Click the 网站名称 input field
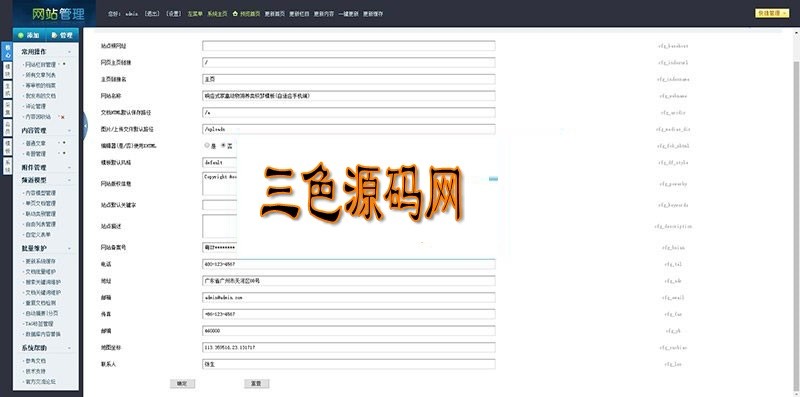The image size is (800, 397). [x=348, y=96]
